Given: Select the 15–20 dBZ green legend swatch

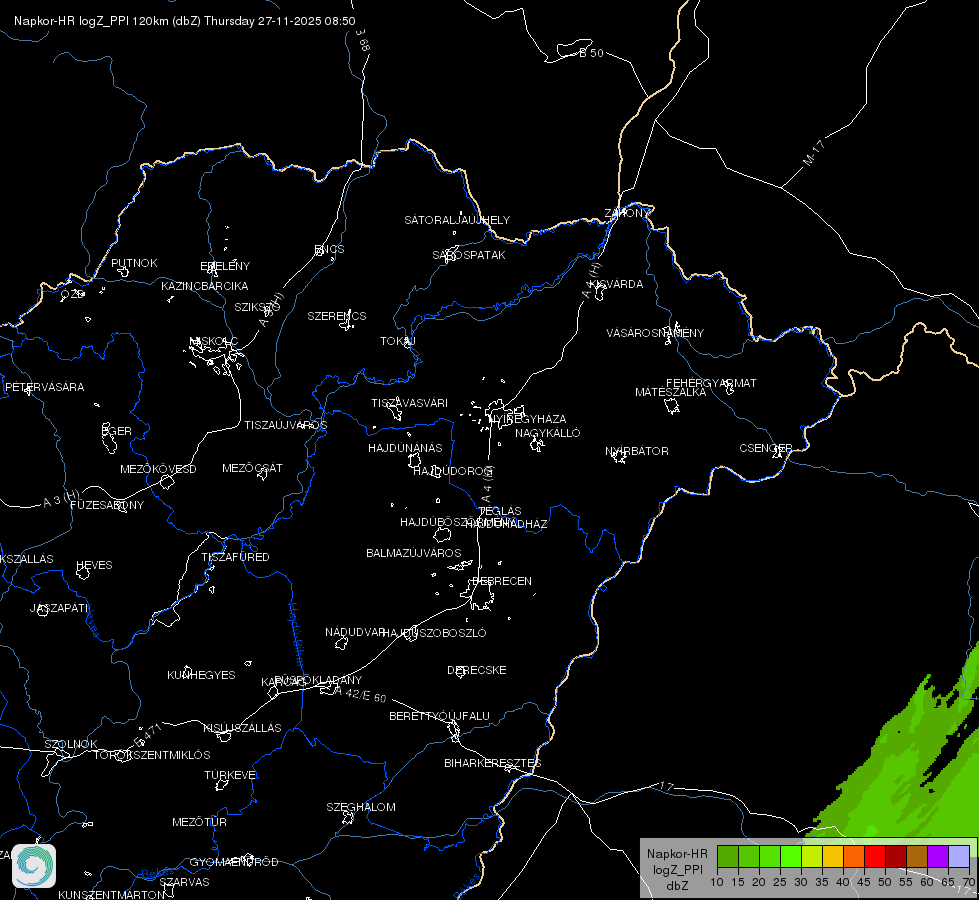Looking at the screenshot, I should click(x=749, y=857).
